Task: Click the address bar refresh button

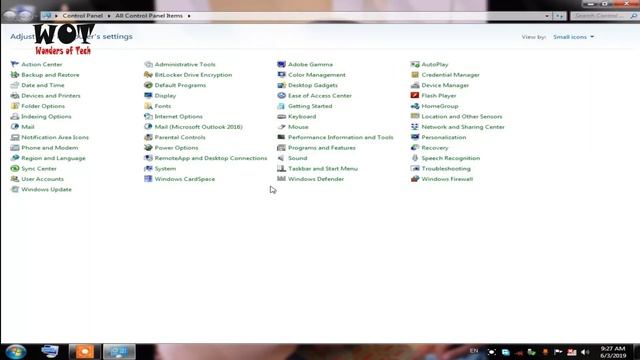Action: pos(559,16)
